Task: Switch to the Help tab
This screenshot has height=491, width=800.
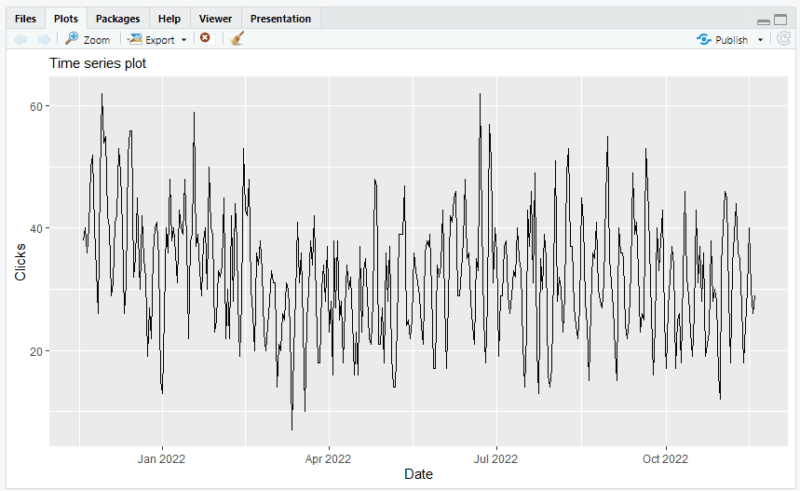Action: pos(169,18)
